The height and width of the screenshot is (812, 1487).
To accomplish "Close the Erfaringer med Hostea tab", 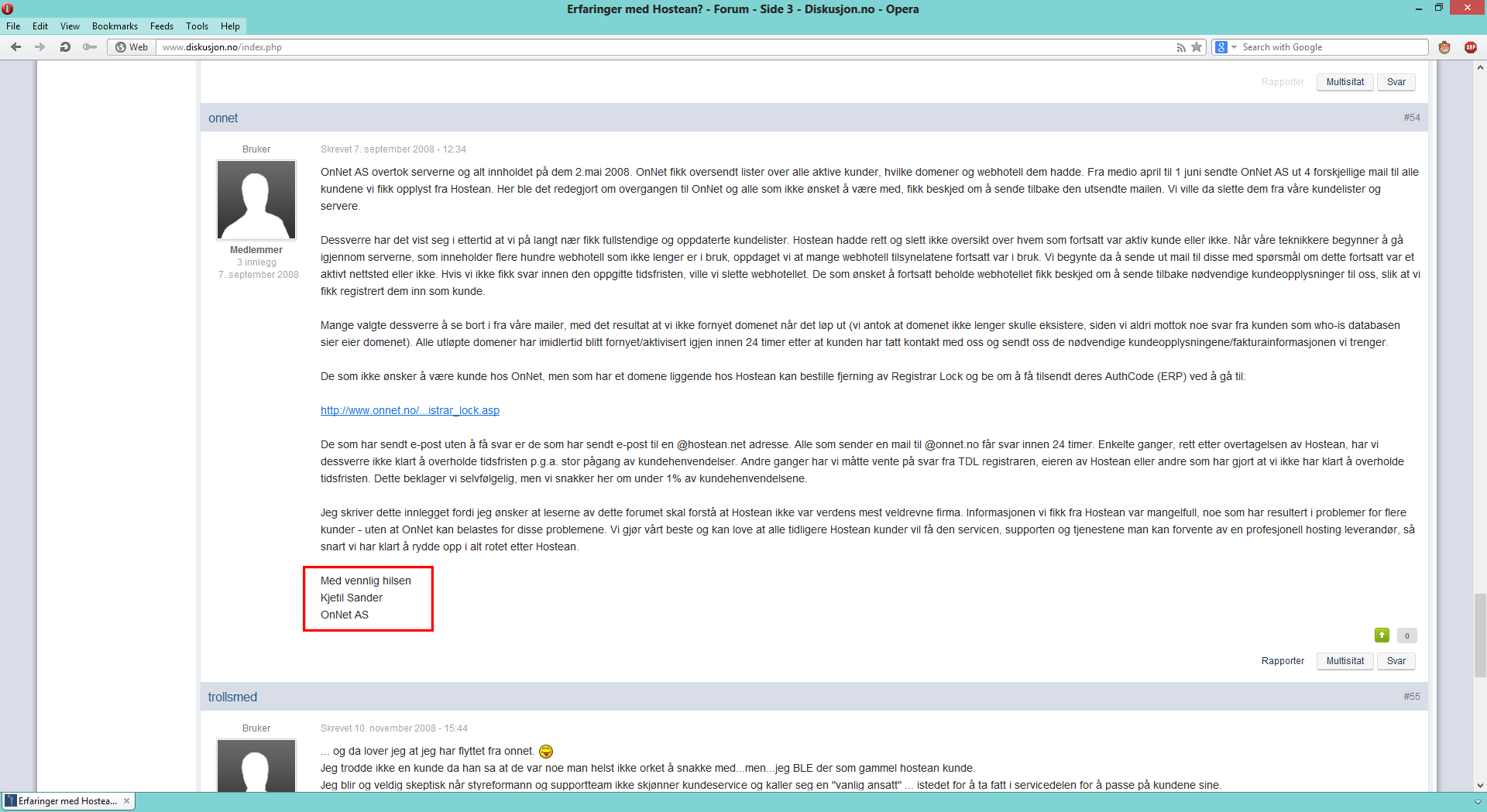I will tap(127, 800).
